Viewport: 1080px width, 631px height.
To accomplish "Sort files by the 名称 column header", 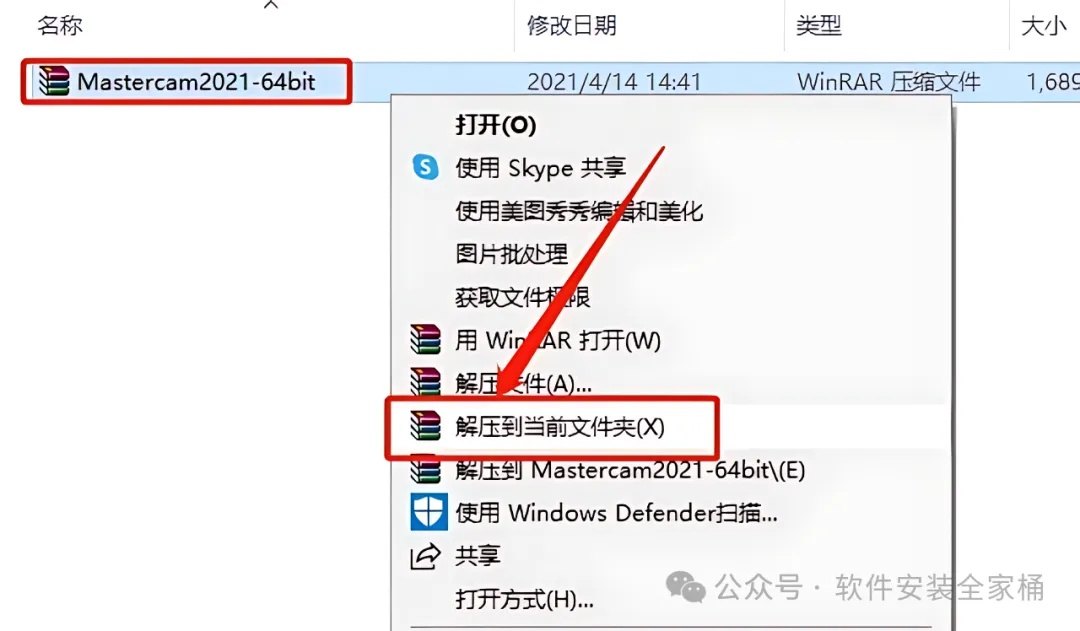I will tap(60, 25).
